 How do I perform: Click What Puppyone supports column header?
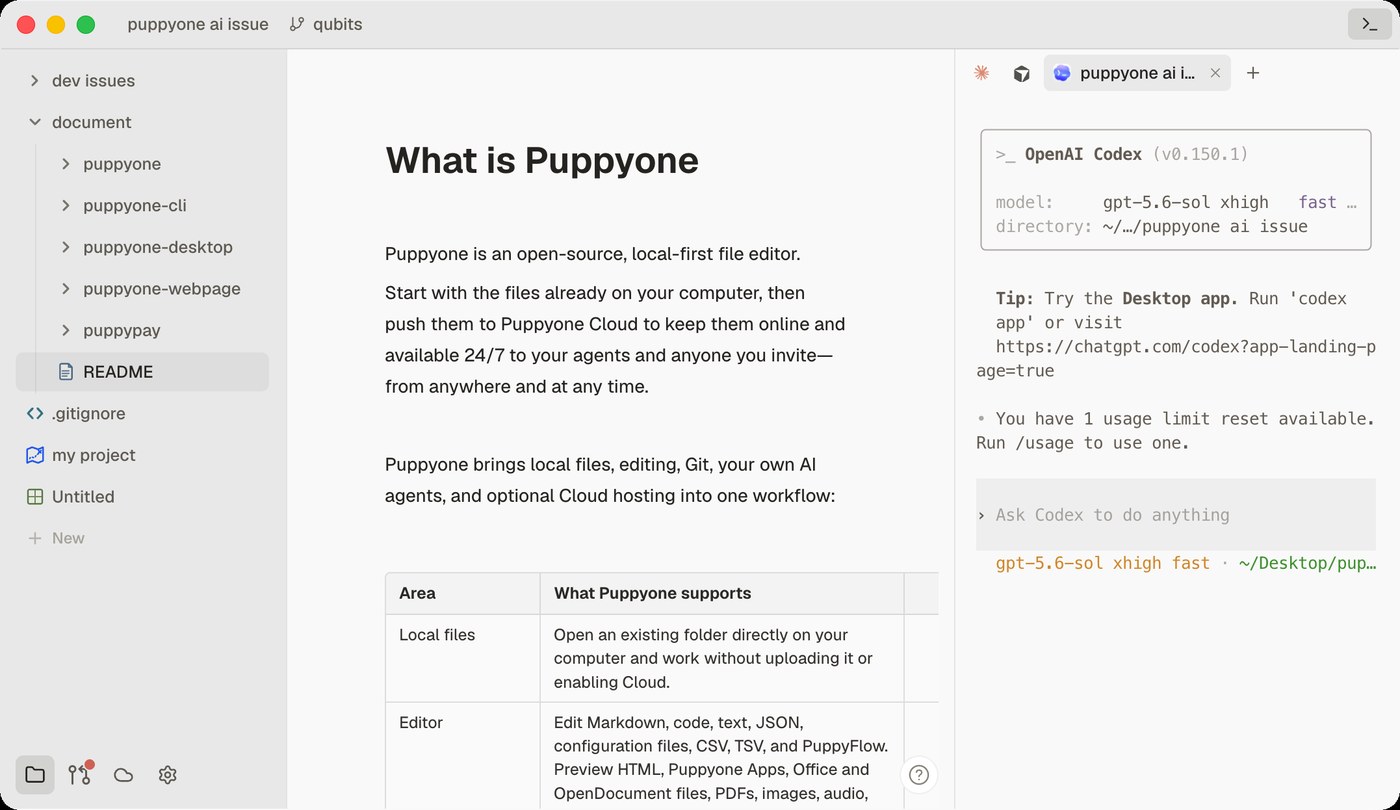722,593
